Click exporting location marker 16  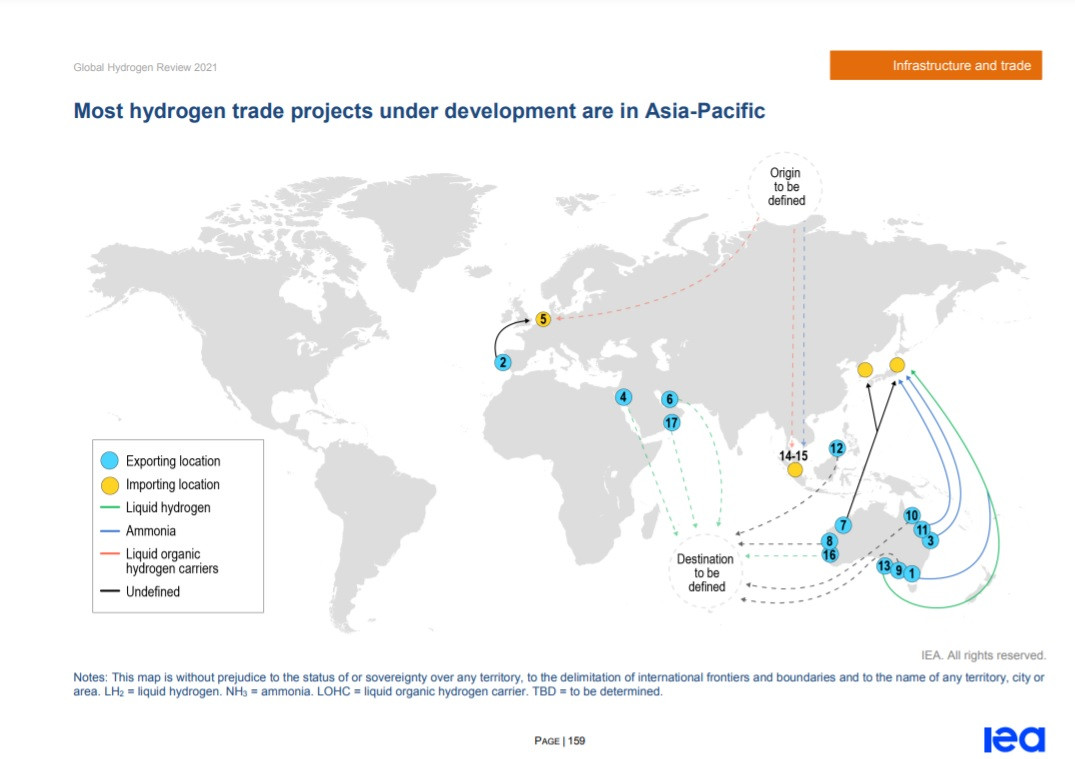pos(830,555)
